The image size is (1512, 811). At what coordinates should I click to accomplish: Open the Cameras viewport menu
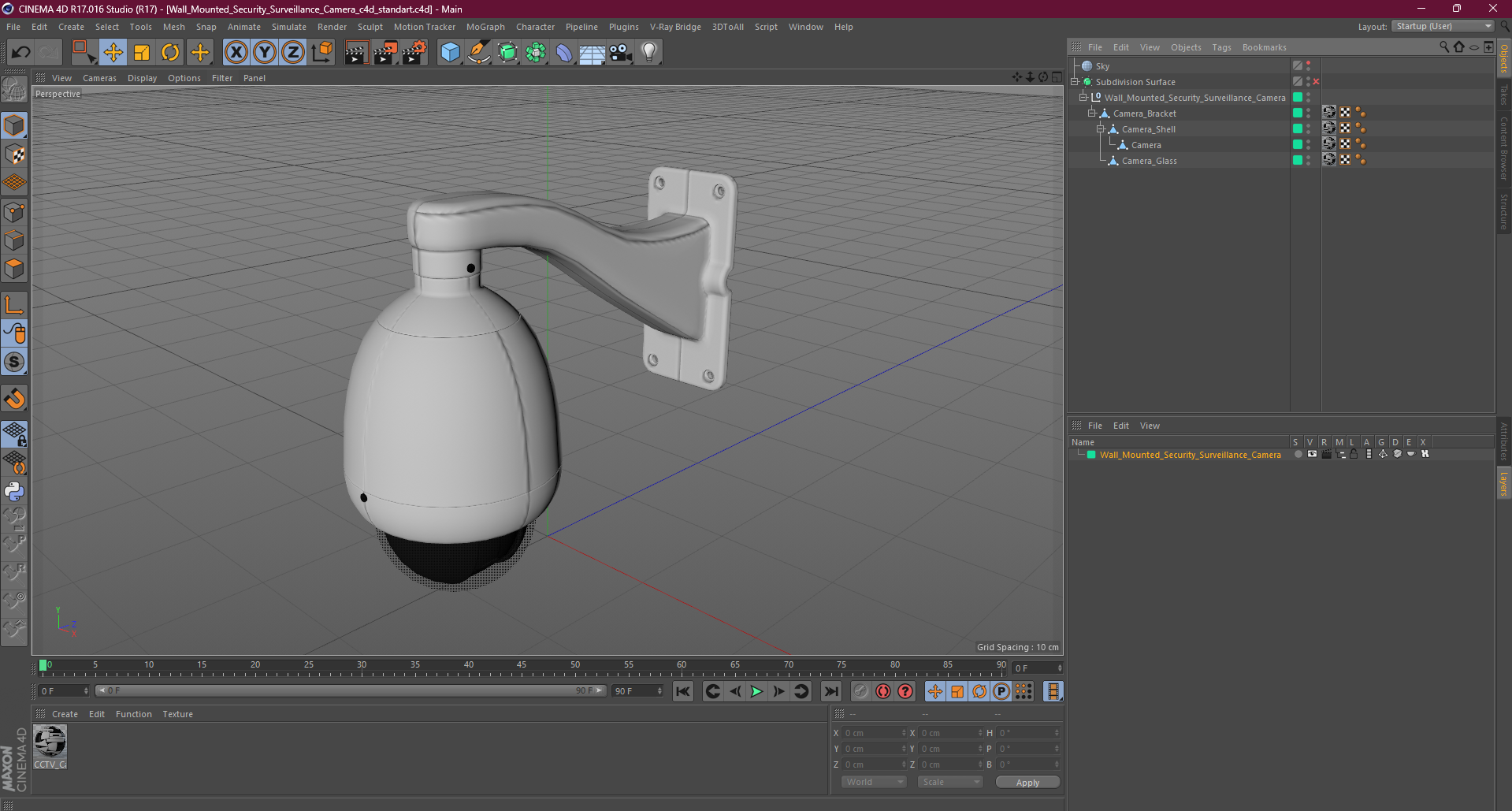(x=99, y=78)
